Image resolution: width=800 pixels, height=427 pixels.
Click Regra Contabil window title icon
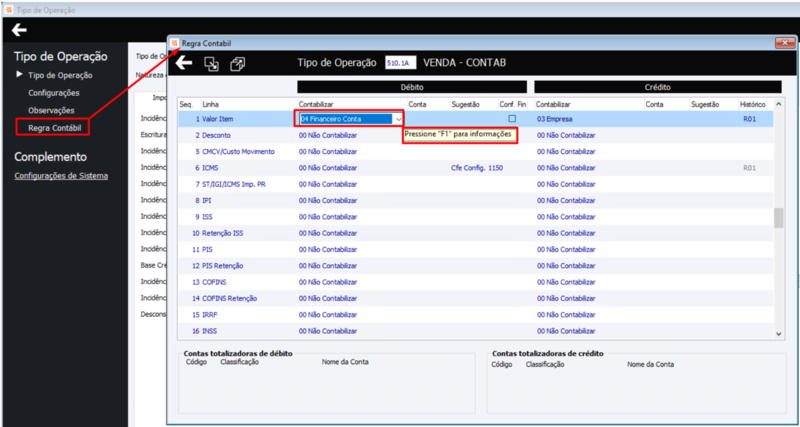(x=174, y=43)
